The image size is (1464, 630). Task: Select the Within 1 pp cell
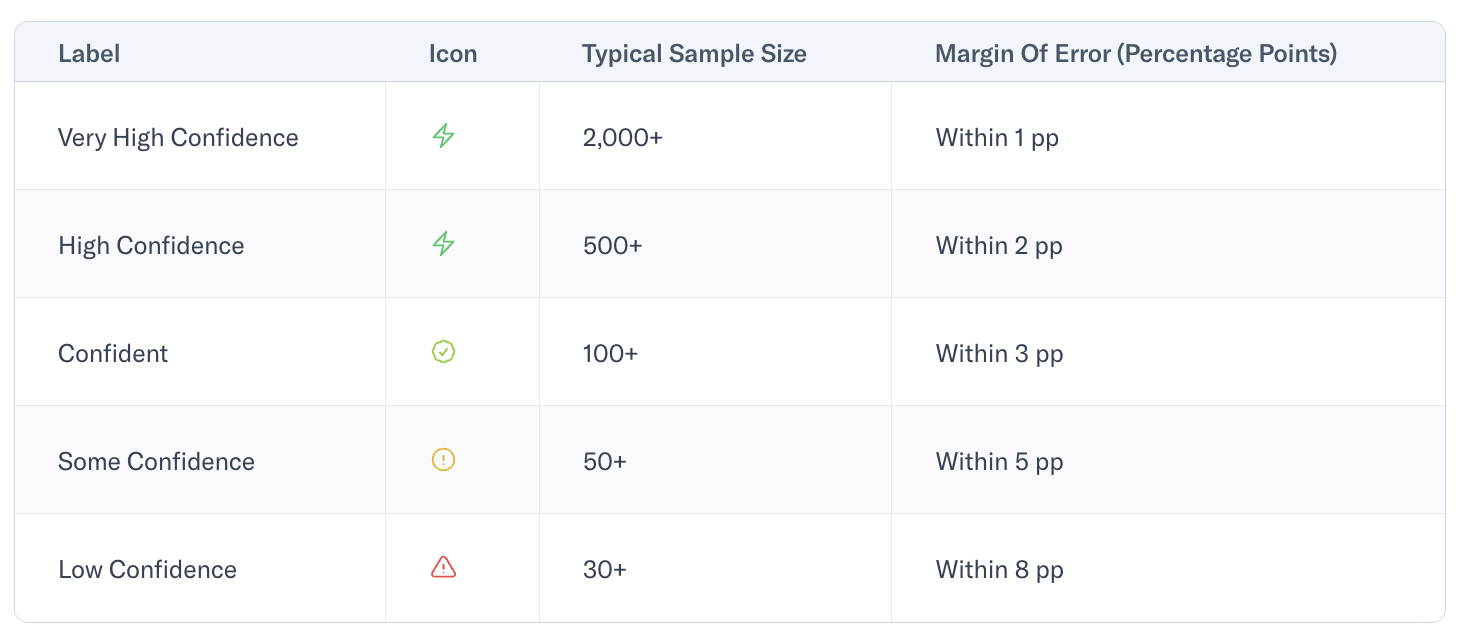1168,136
